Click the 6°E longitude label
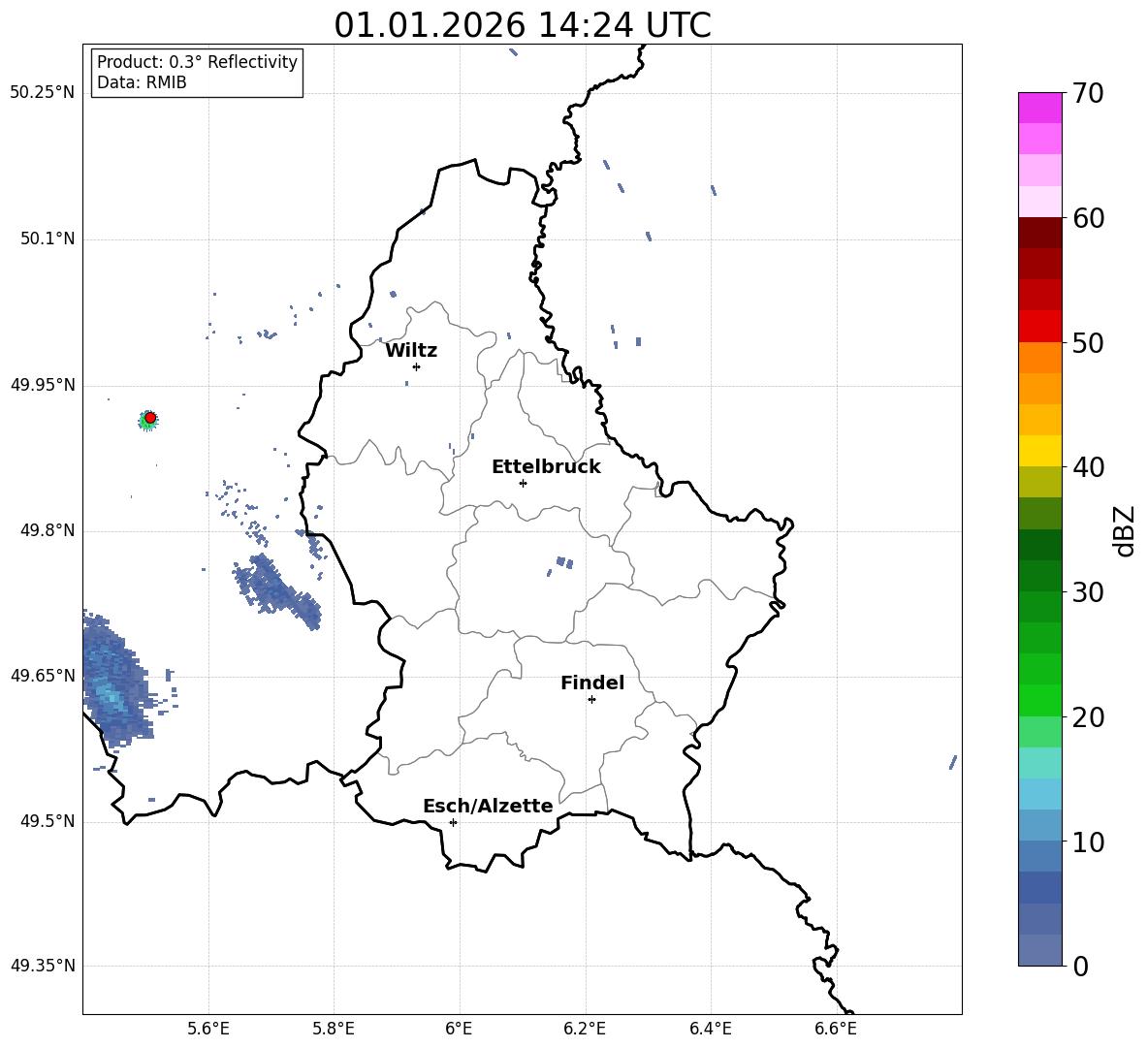This screenshot has width=1148, height=1048. tap(459, 1030)
